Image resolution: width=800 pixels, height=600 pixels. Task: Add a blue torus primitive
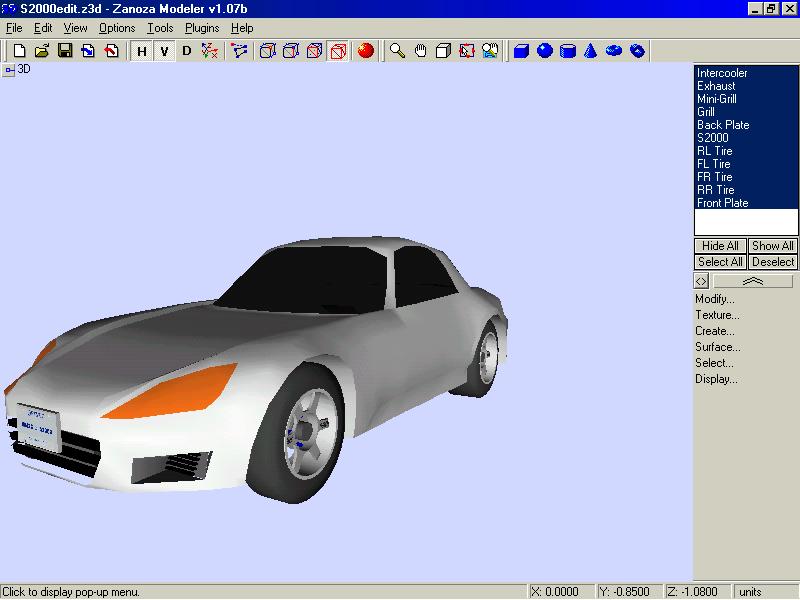click(x=614, y=51)
